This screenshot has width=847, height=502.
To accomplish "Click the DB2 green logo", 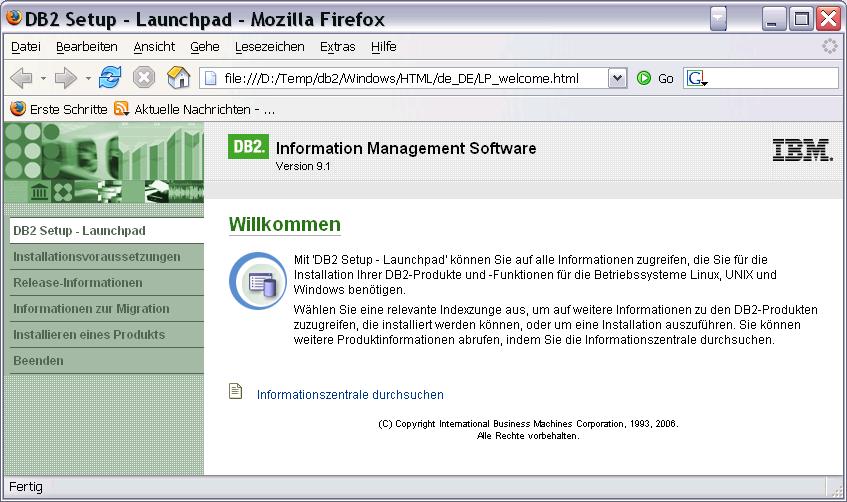I will (x=248, y=146).
